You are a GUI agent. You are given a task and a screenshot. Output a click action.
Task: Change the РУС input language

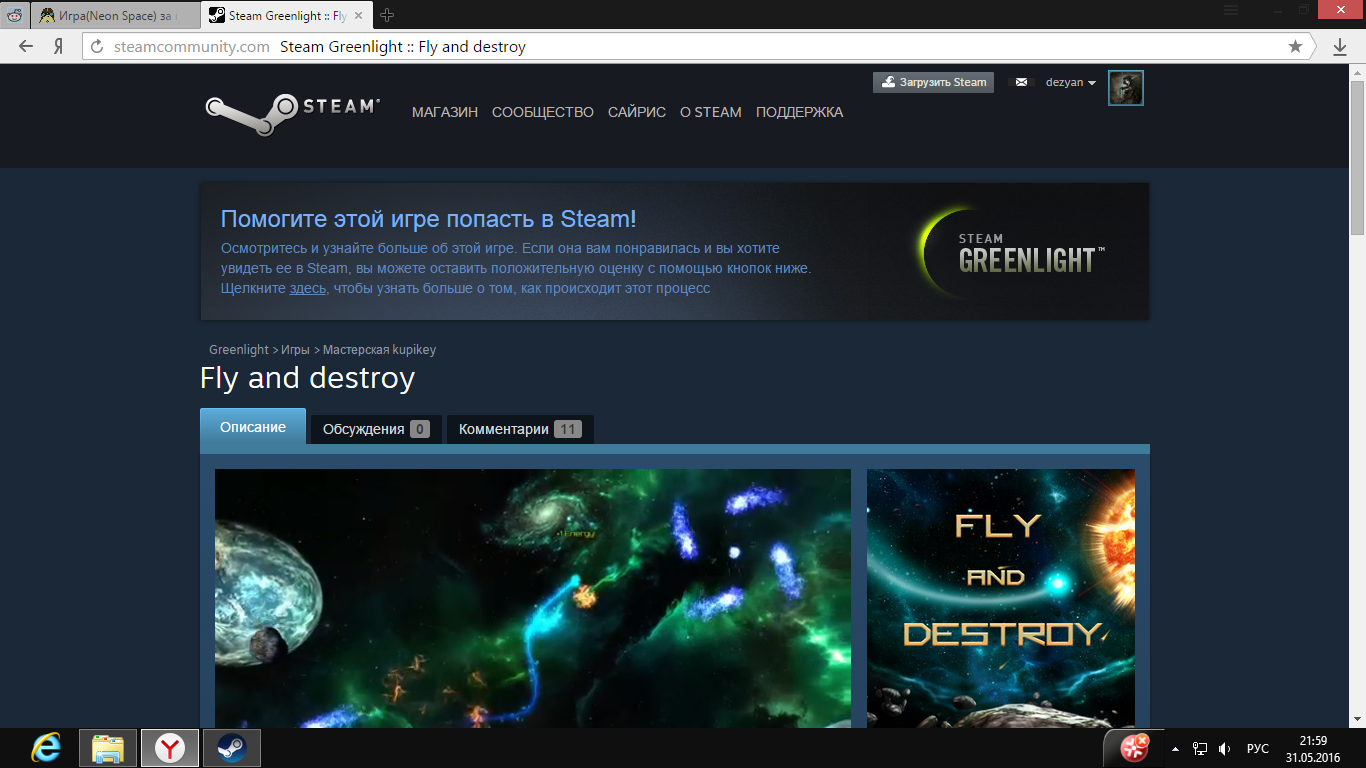coord(1258,749)
